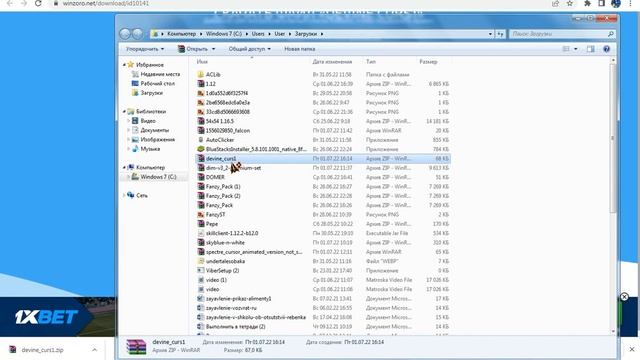Click the Explorer back navigation arrow

125,34
